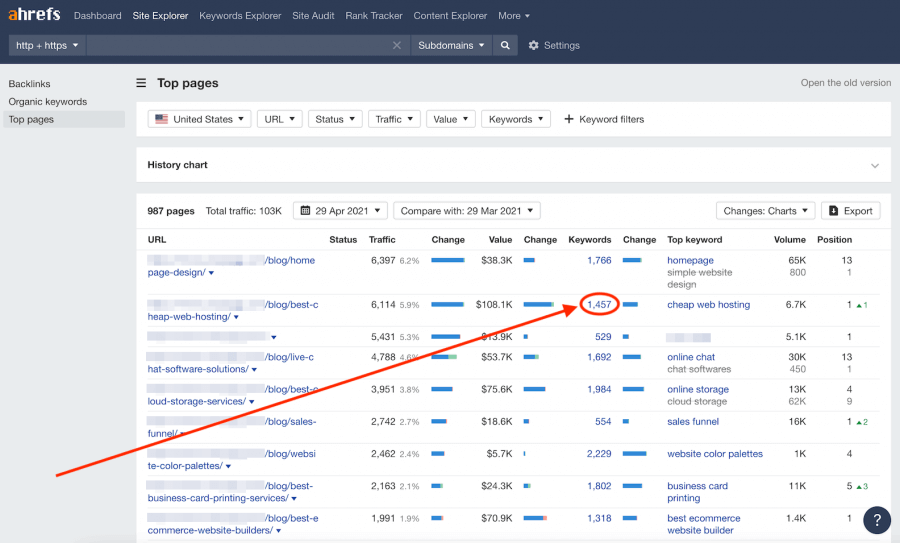
Task: Select Organic keywords in the sidebar
Action: click(48, 102)
